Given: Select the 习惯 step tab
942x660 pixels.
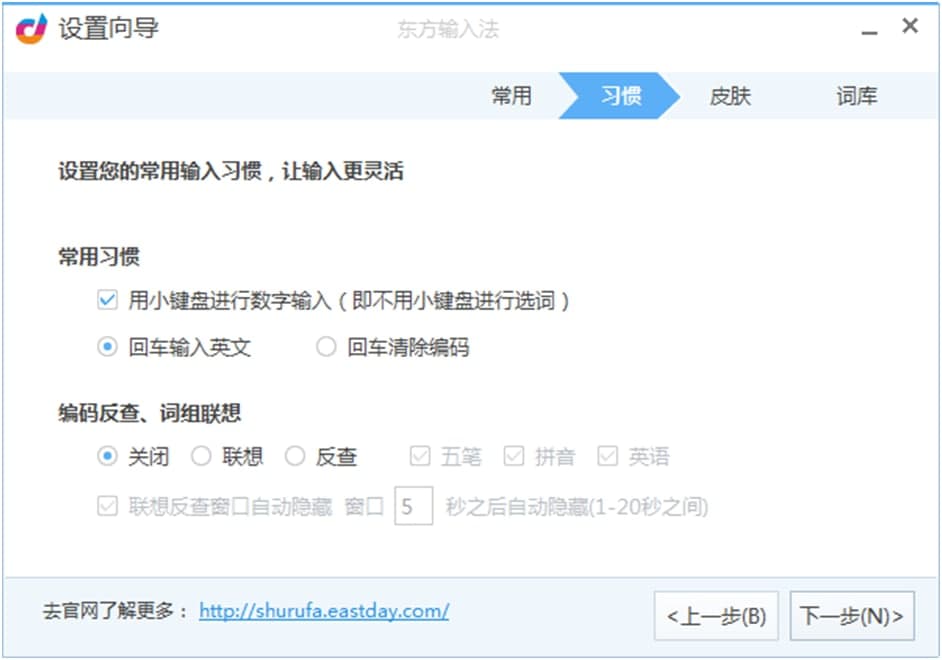Looking at the screenshot, I should 620,96.
